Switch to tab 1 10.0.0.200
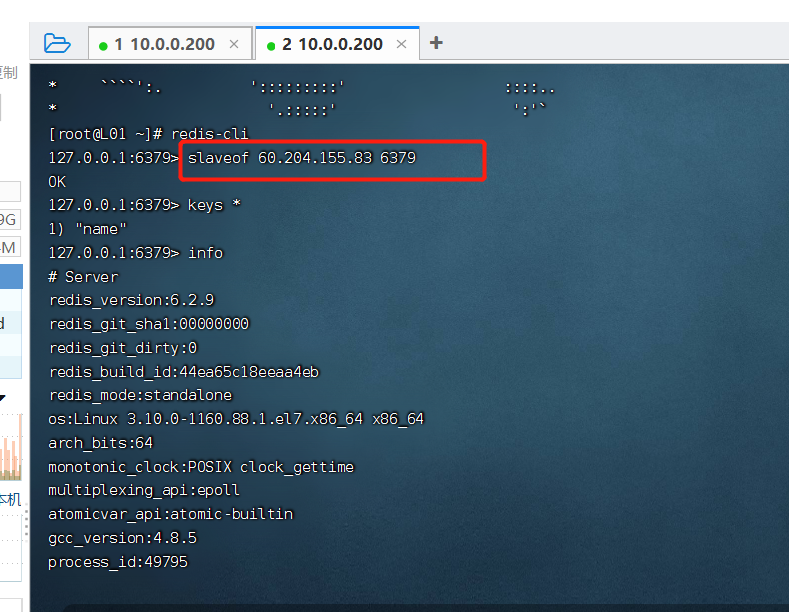 [x=170, y=44]
